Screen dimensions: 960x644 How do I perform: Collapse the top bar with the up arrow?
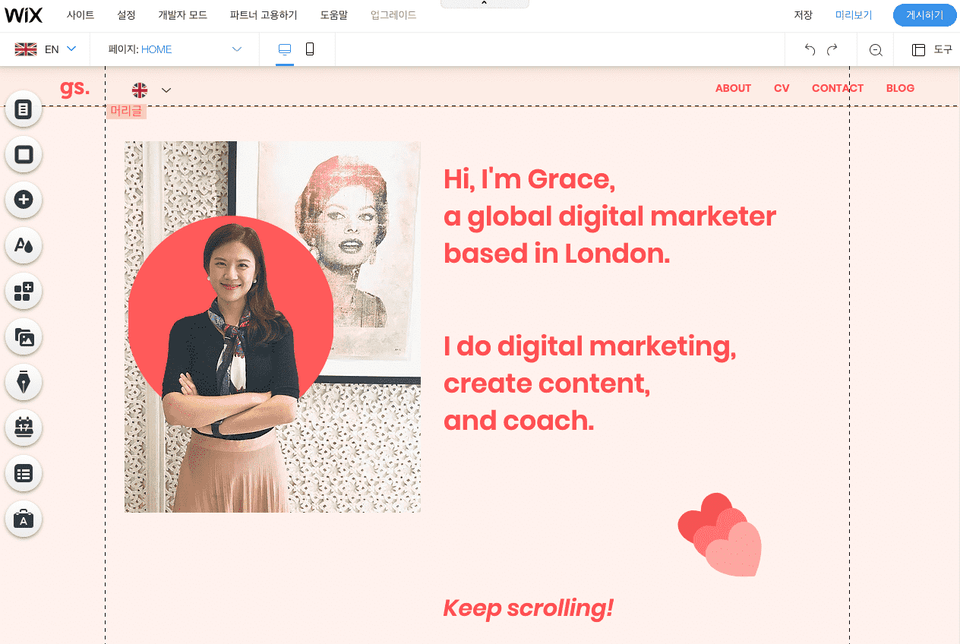[484, 4]
